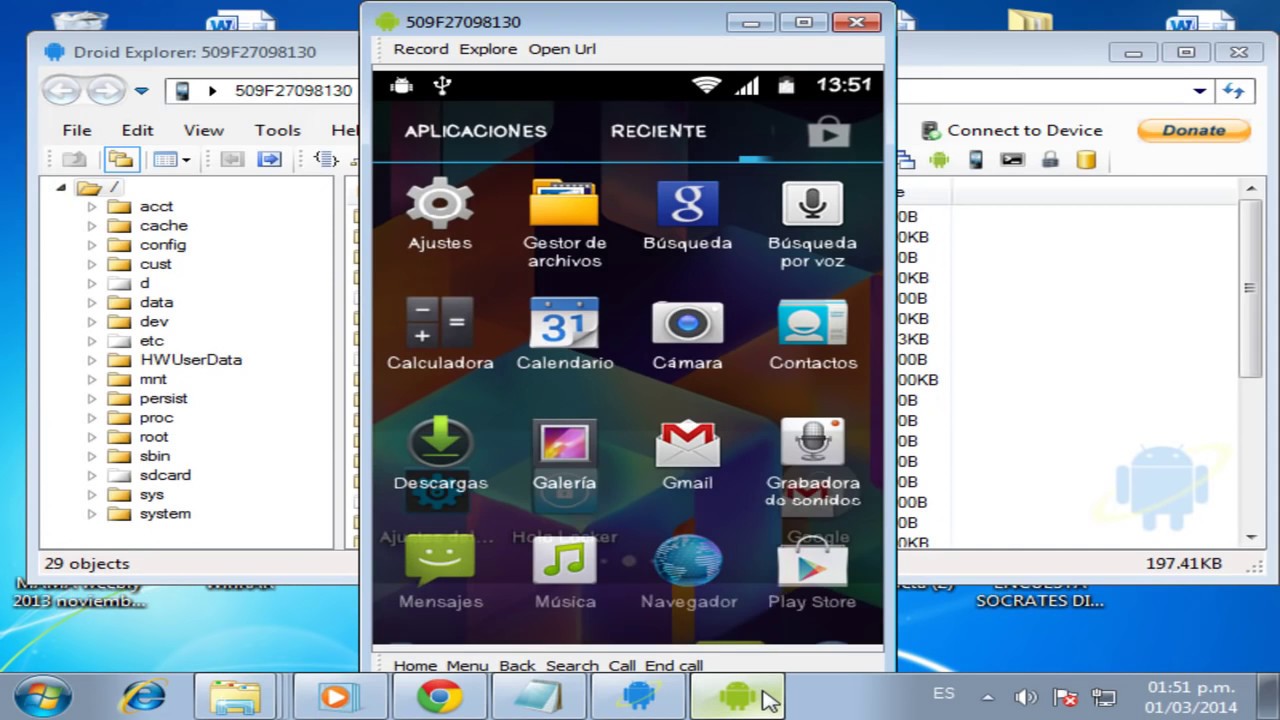The height and width of the screenshot is (720, 1280).
Task: Open Búsqueda por voz app
Action: tap(812, 223)
